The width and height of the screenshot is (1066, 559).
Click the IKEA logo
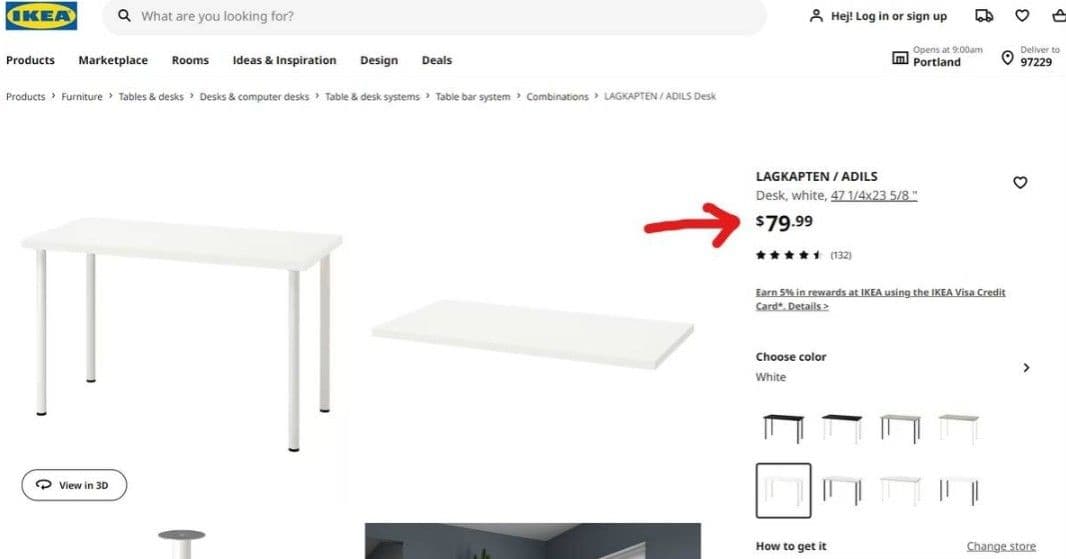click(x=41, y=16)
